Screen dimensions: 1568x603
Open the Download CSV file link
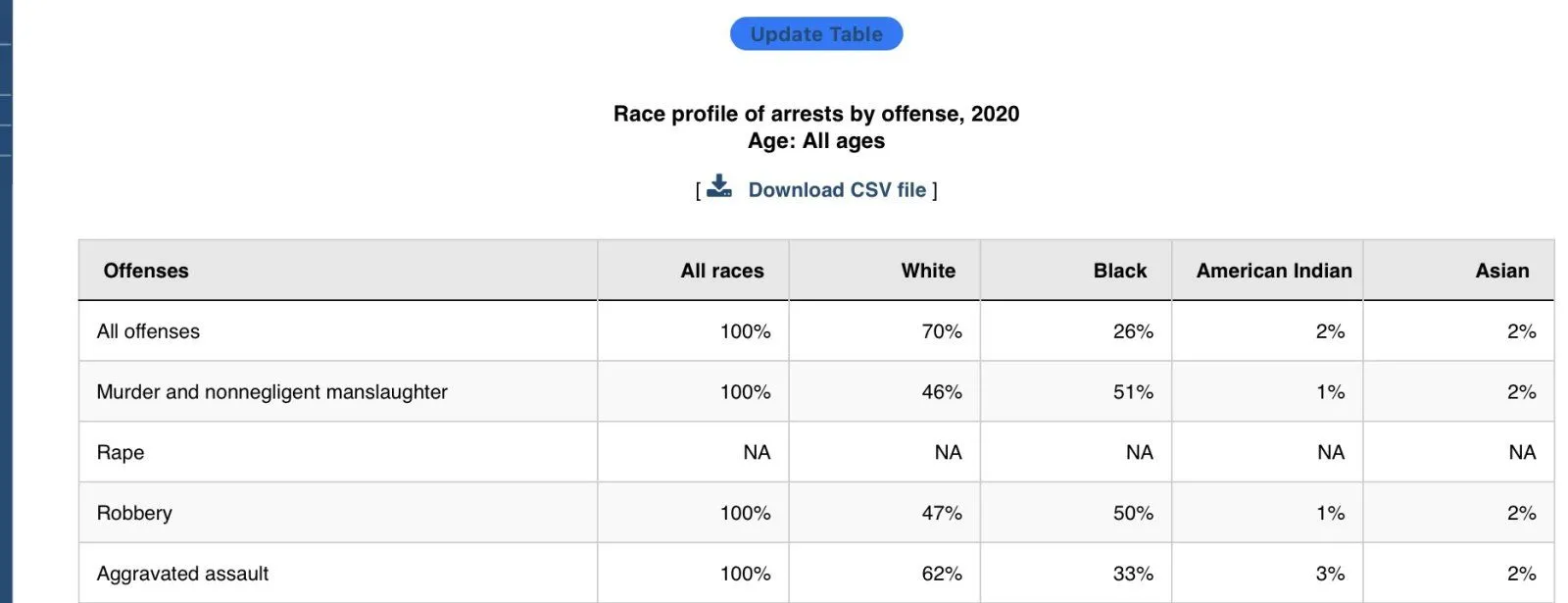pos(837,190)
